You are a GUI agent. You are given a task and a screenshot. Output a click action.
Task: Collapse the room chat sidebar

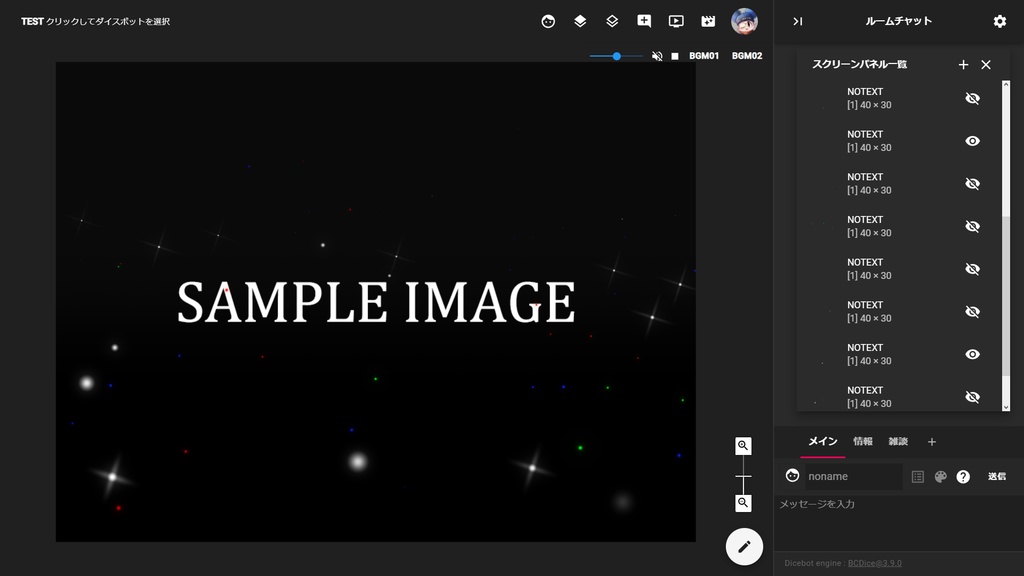point(798,21)
